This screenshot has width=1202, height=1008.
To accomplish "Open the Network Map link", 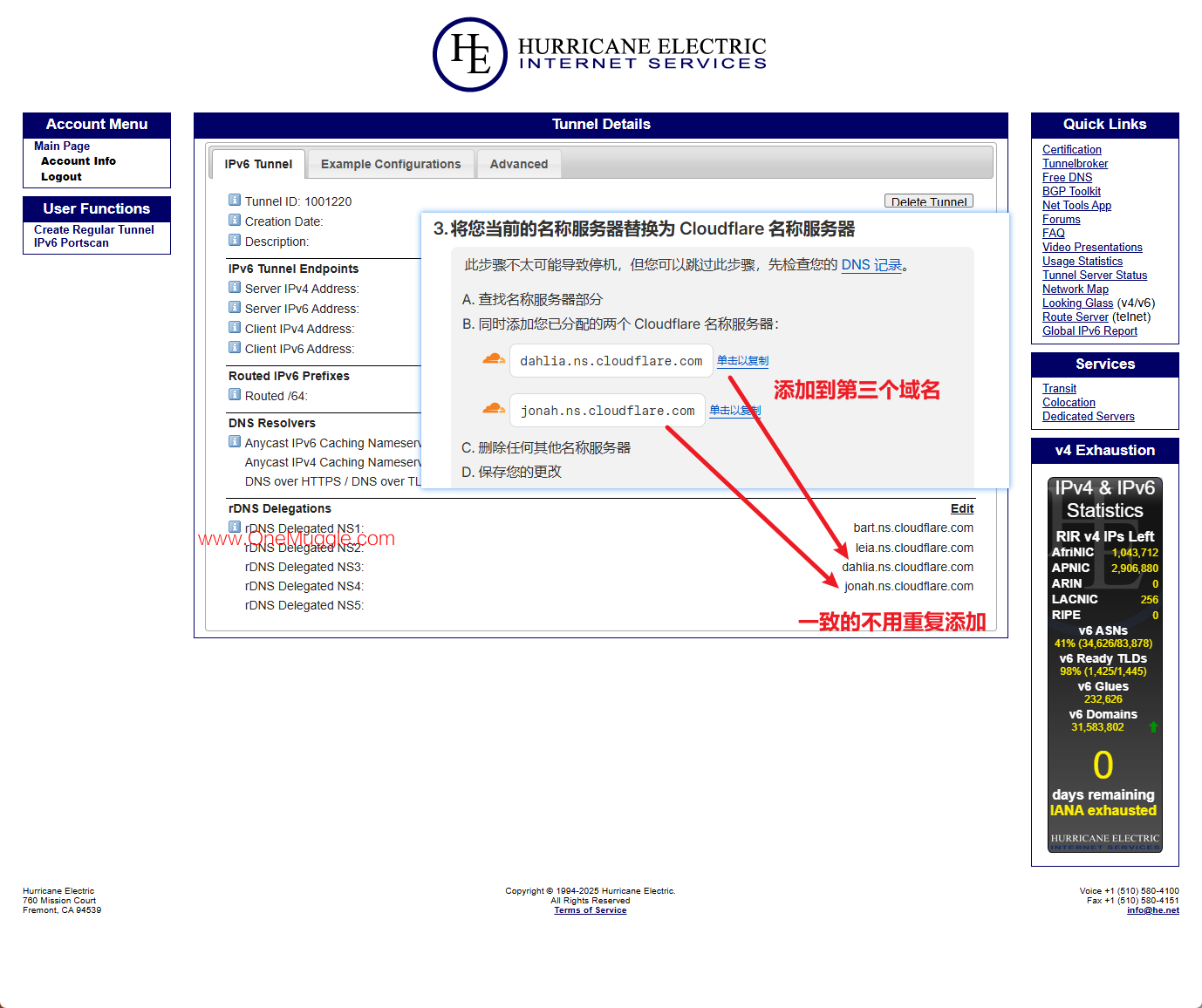I will coord(1076,289).
